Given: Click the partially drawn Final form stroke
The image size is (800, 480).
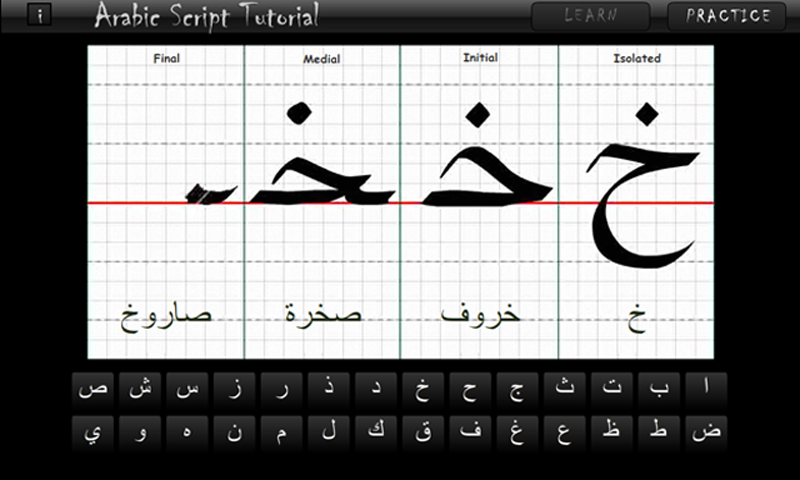Looking at the screenshot, I should tap(211, 194).
